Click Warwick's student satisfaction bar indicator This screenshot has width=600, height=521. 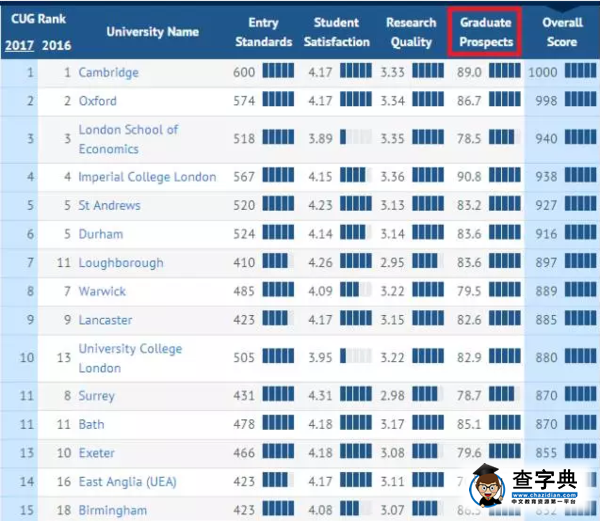356,290
